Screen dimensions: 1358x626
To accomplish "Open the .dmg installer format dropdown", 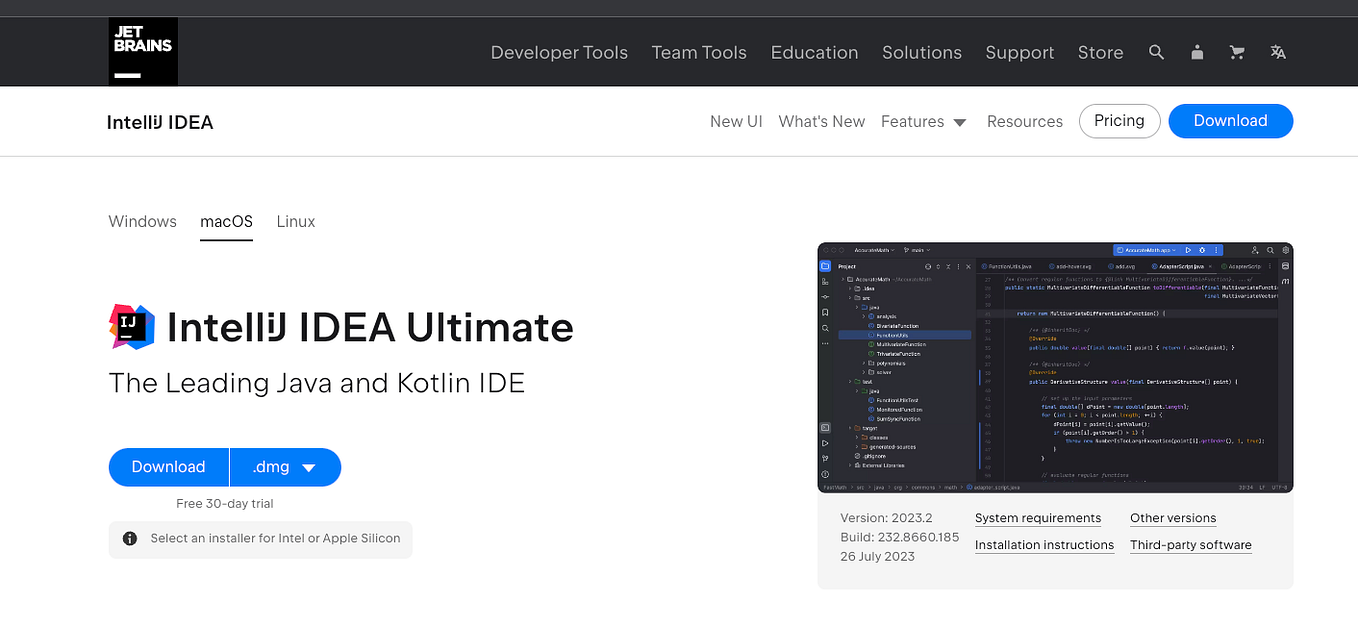I will click(285, 467).
